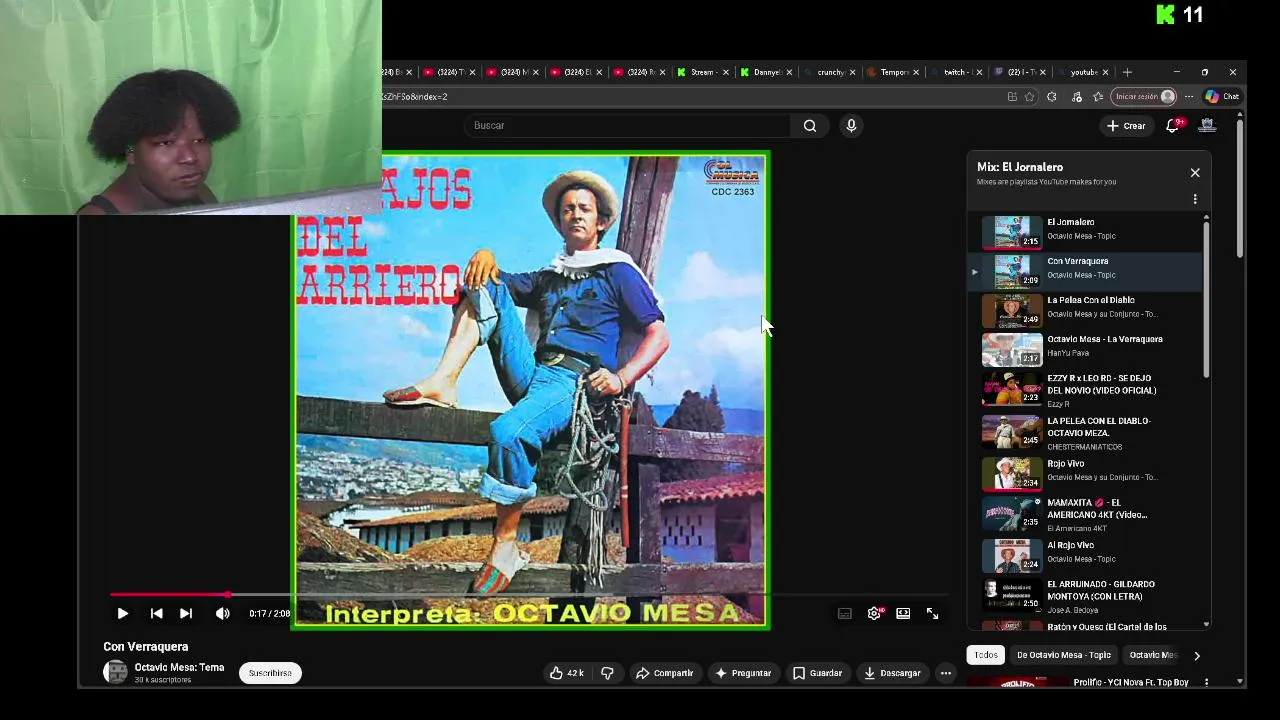Image resolution: width=1280 pixels, height=720 pixels.
Task: Click the Preguntar button
Action: [743, 673]
